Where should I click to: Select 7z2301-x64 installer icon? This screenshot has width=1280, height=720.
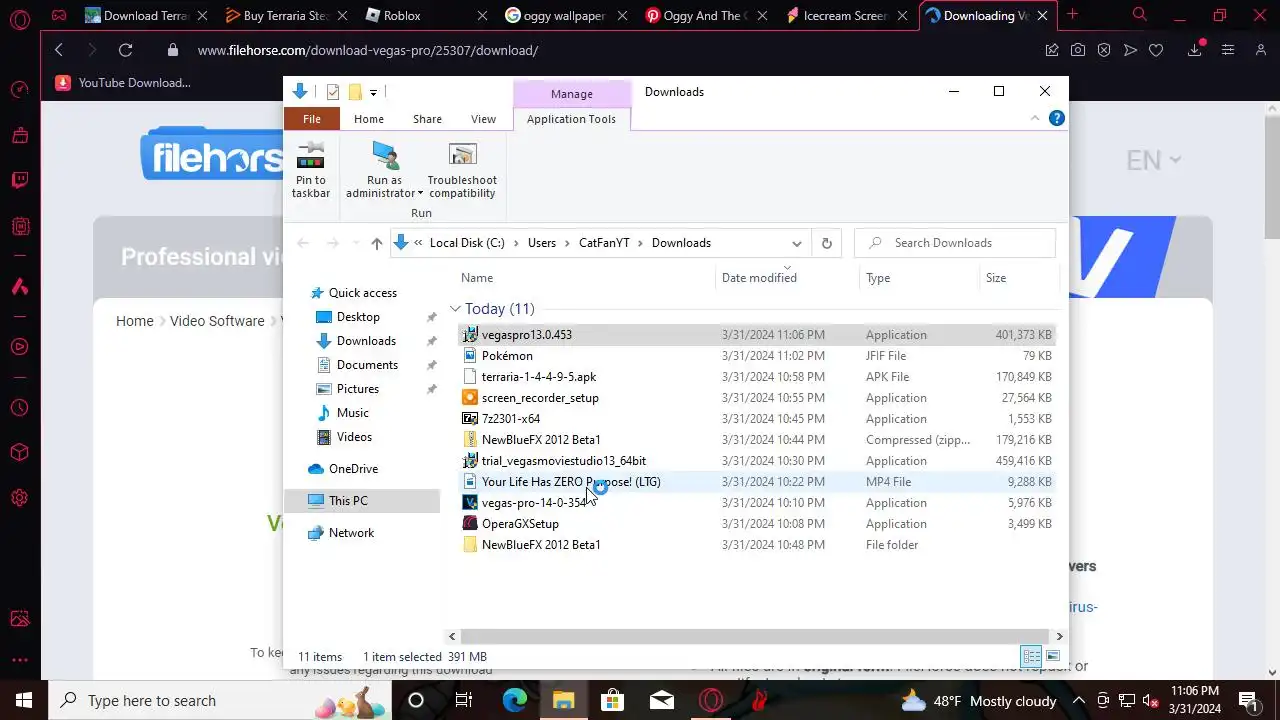point(470,419)
